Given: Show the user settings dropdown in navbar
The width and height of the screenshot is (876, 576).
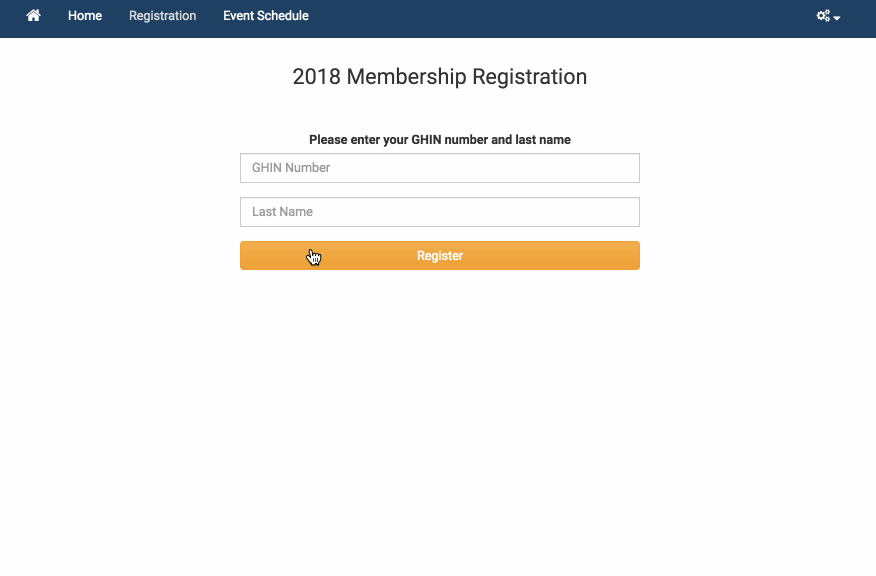Looking at the screenshot, I should point(829,16).
